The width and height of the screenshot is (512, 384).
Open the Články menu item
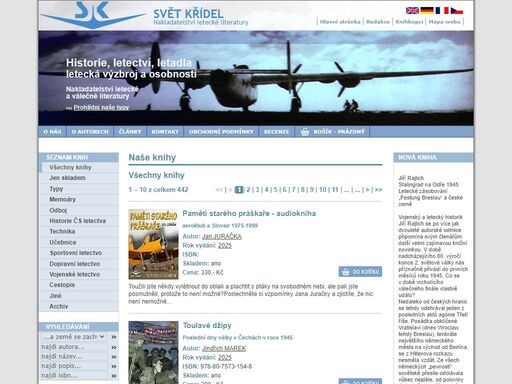click(x=130, y=132)
